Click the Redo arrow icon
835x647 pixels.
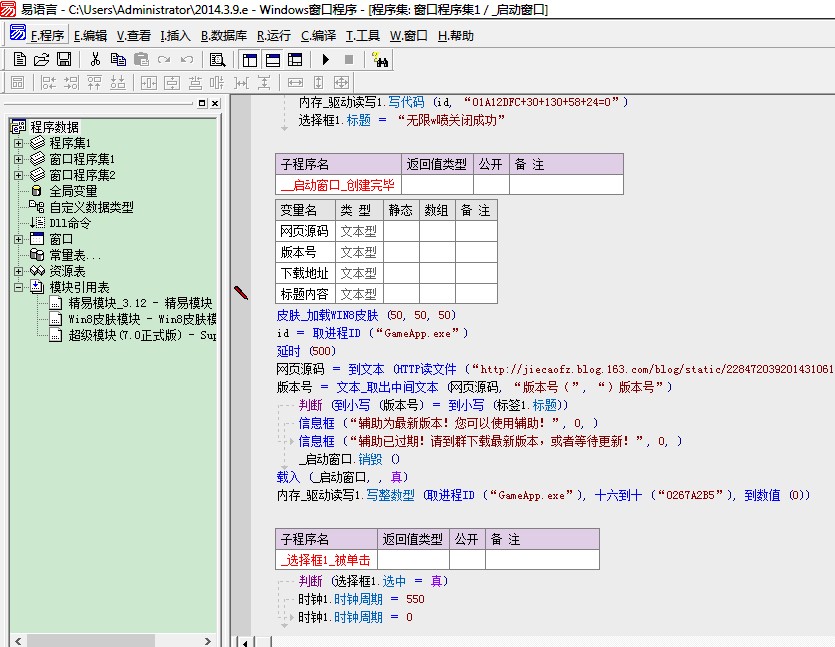(x=164, y=60)
